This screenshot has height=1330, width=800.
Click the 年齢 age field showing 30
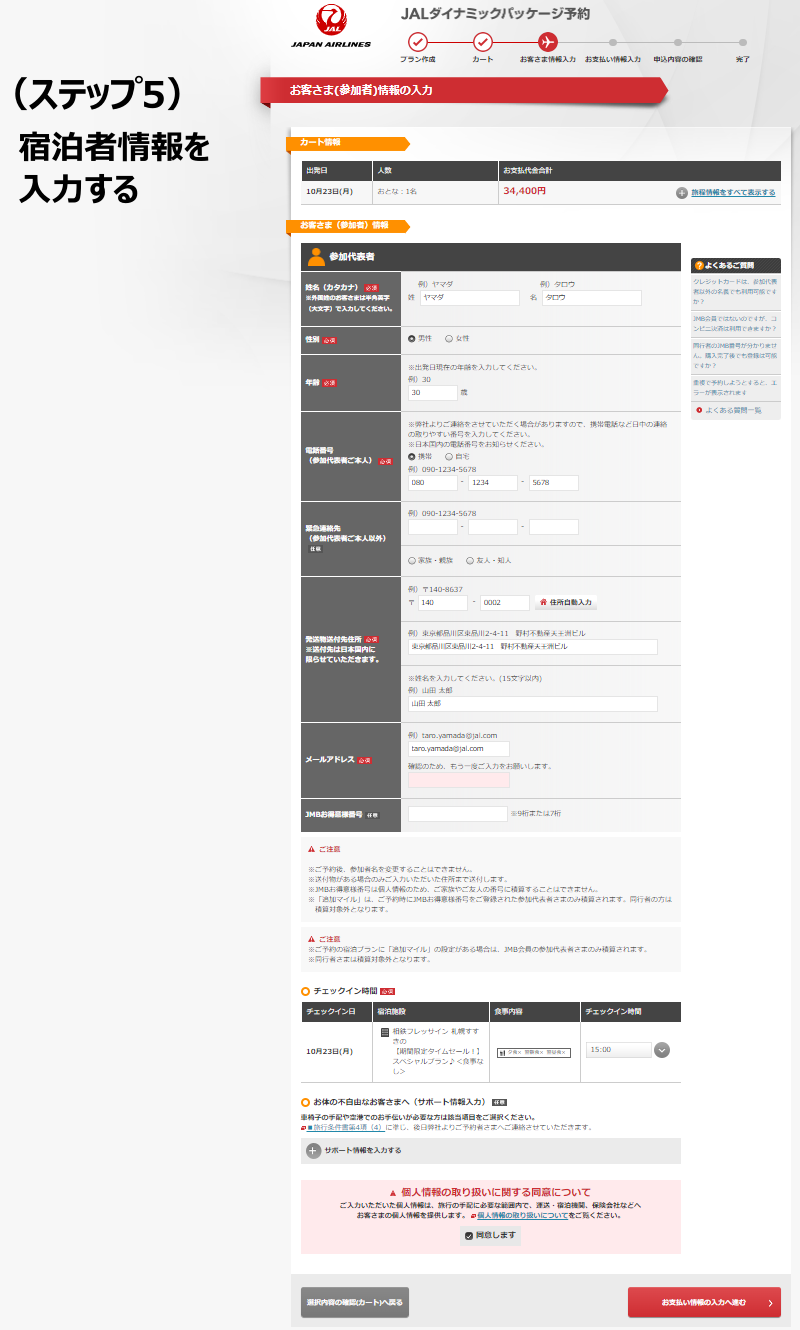432,393
